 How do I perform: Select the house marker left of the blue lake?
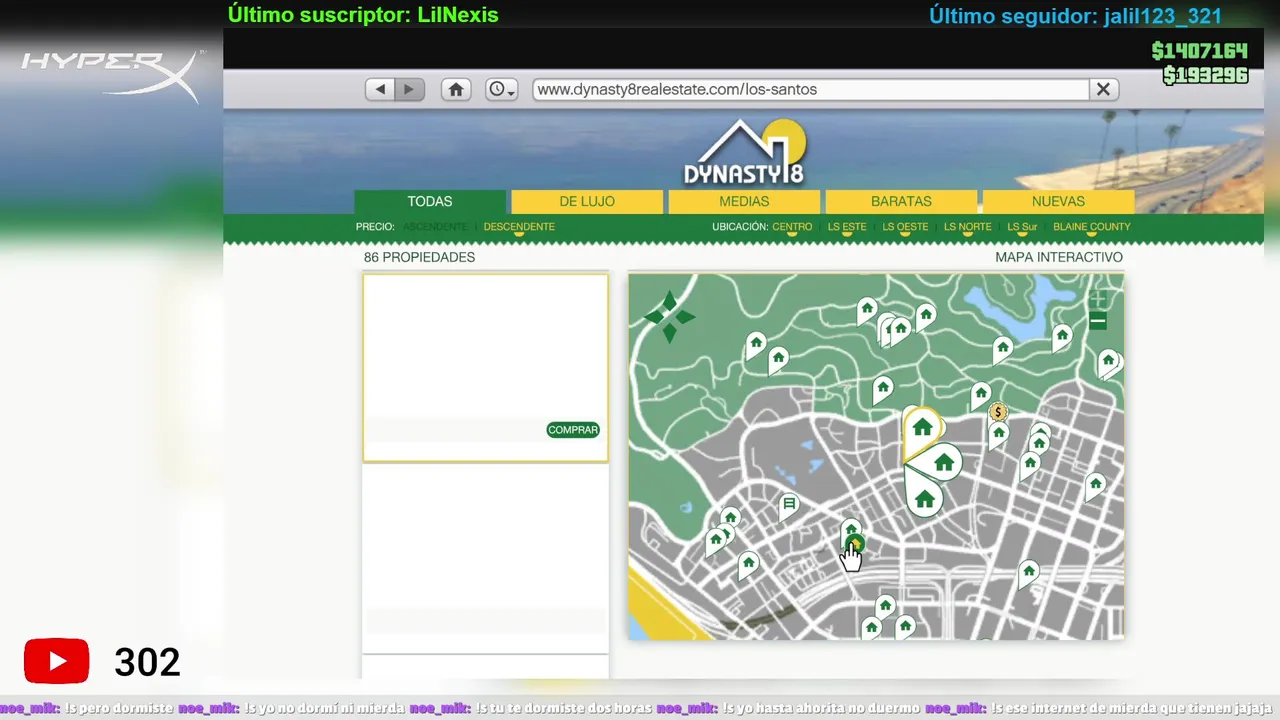point(925,315)
